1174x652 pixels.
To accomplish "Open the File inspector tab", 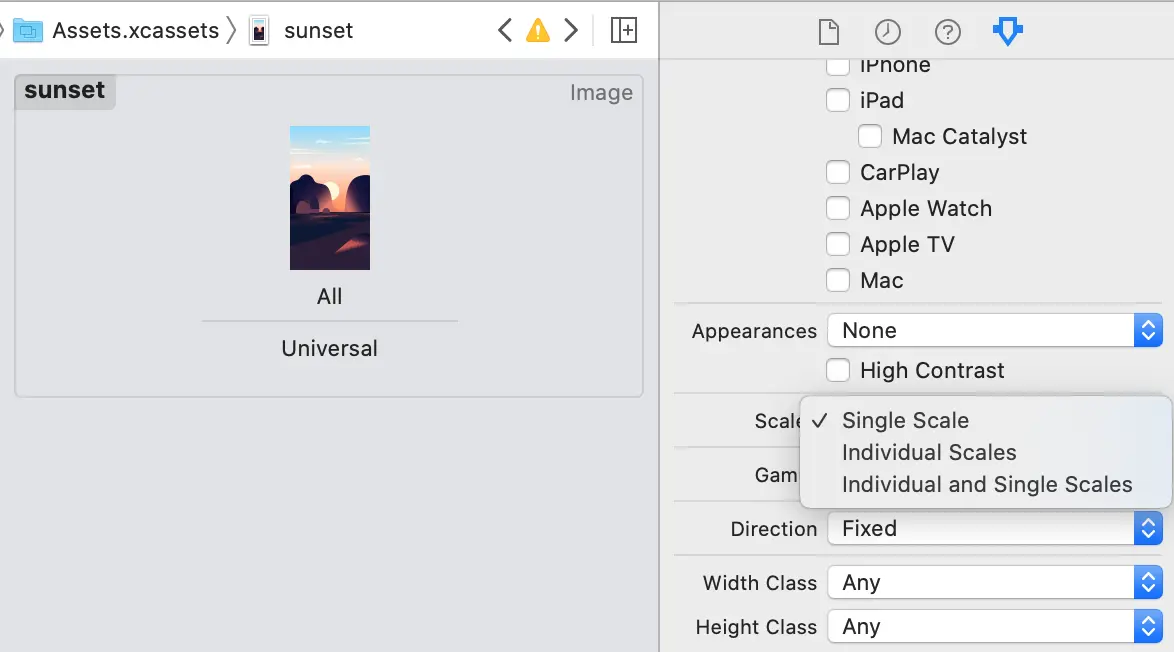I will pos(828,32).
